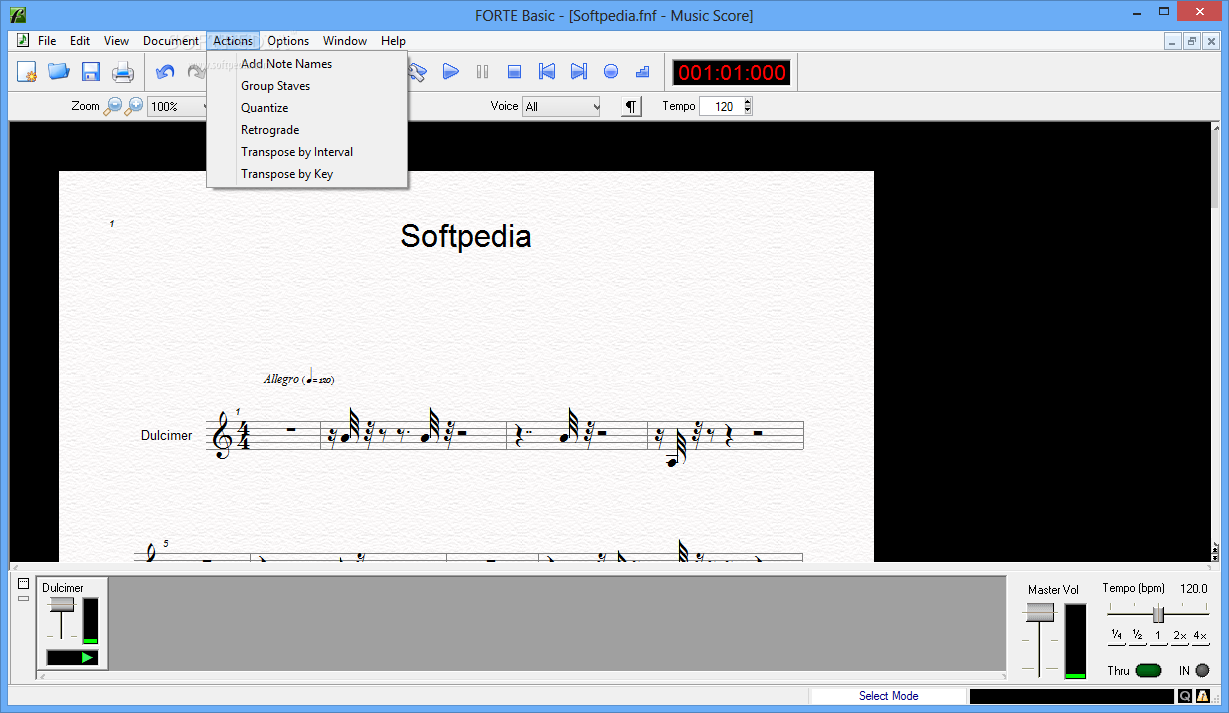Jump to the start of score
The height and width of the screenshot is (713, 1229).
547,72
